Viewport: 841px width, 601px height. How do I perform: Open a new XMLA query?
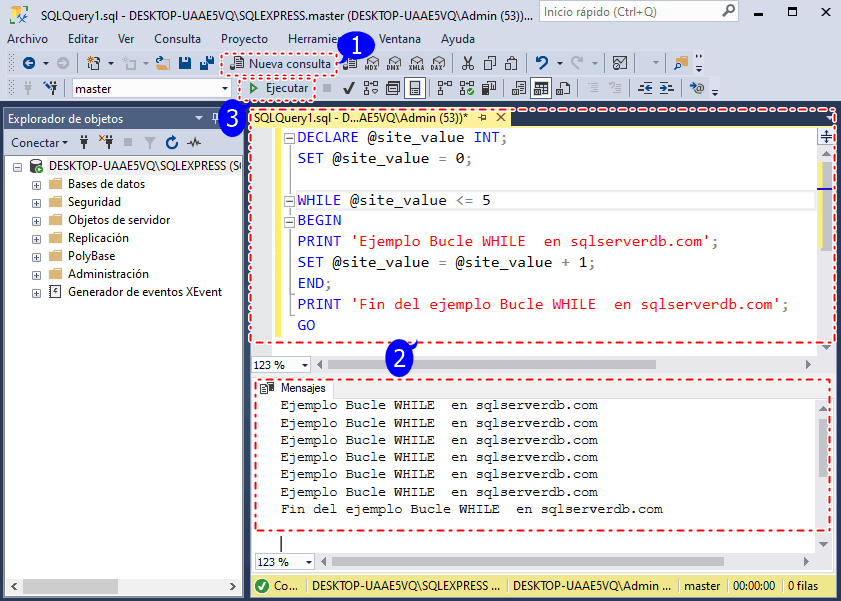(x=416, y=63)
